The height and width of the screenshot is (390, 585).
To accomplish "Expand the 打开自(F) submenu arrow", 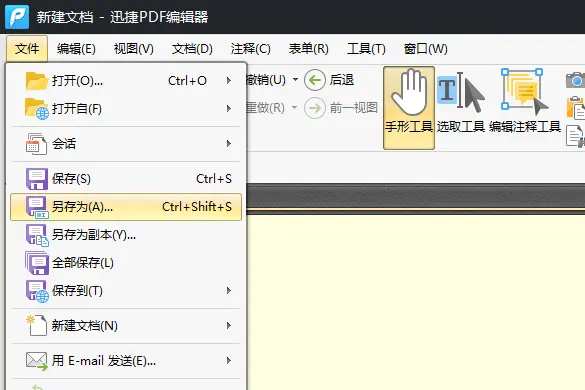I will point(229,109).
